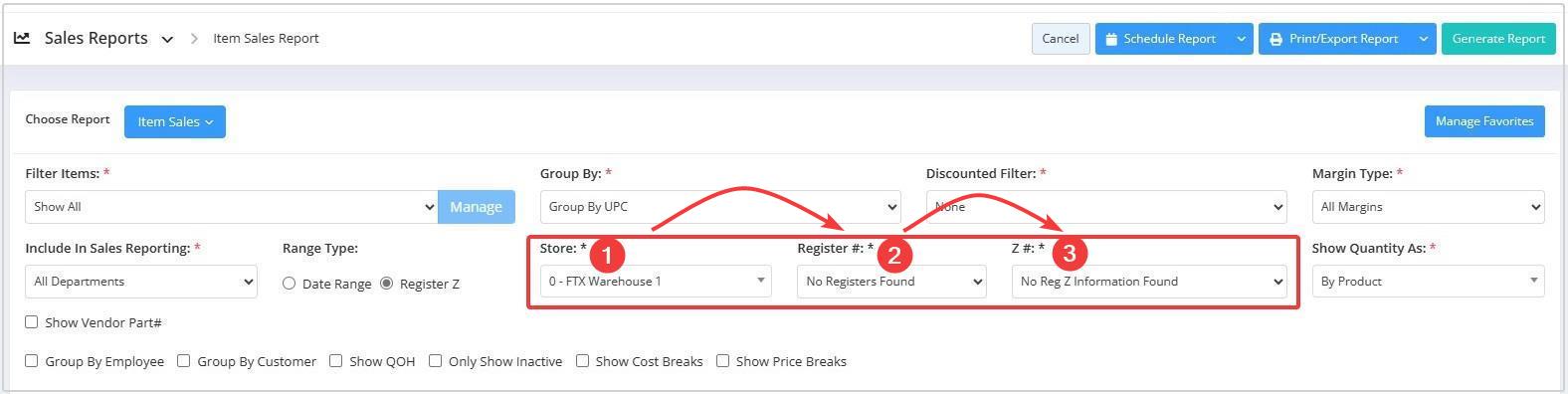The width and height of the screenshot is (1568, 394).
Task: Click Manage next to Filter Items
Action: tap(476, 207)
